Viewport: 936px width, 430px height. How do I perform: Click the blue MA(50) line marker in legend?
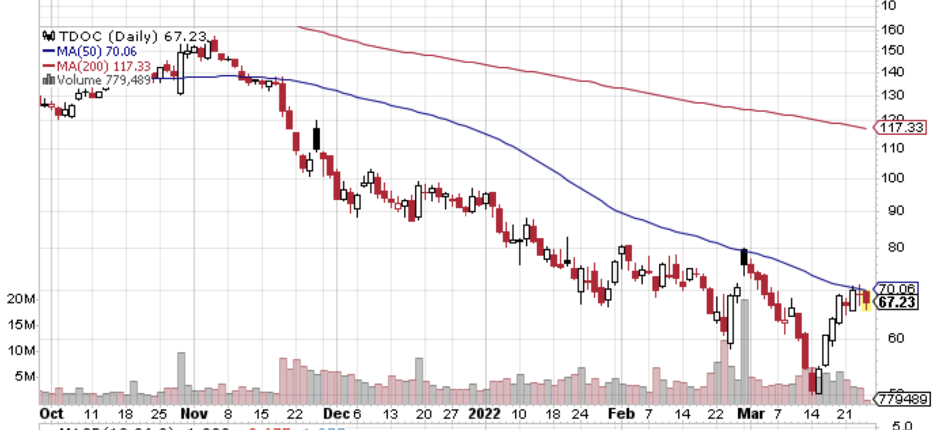[x=48, y=51]
